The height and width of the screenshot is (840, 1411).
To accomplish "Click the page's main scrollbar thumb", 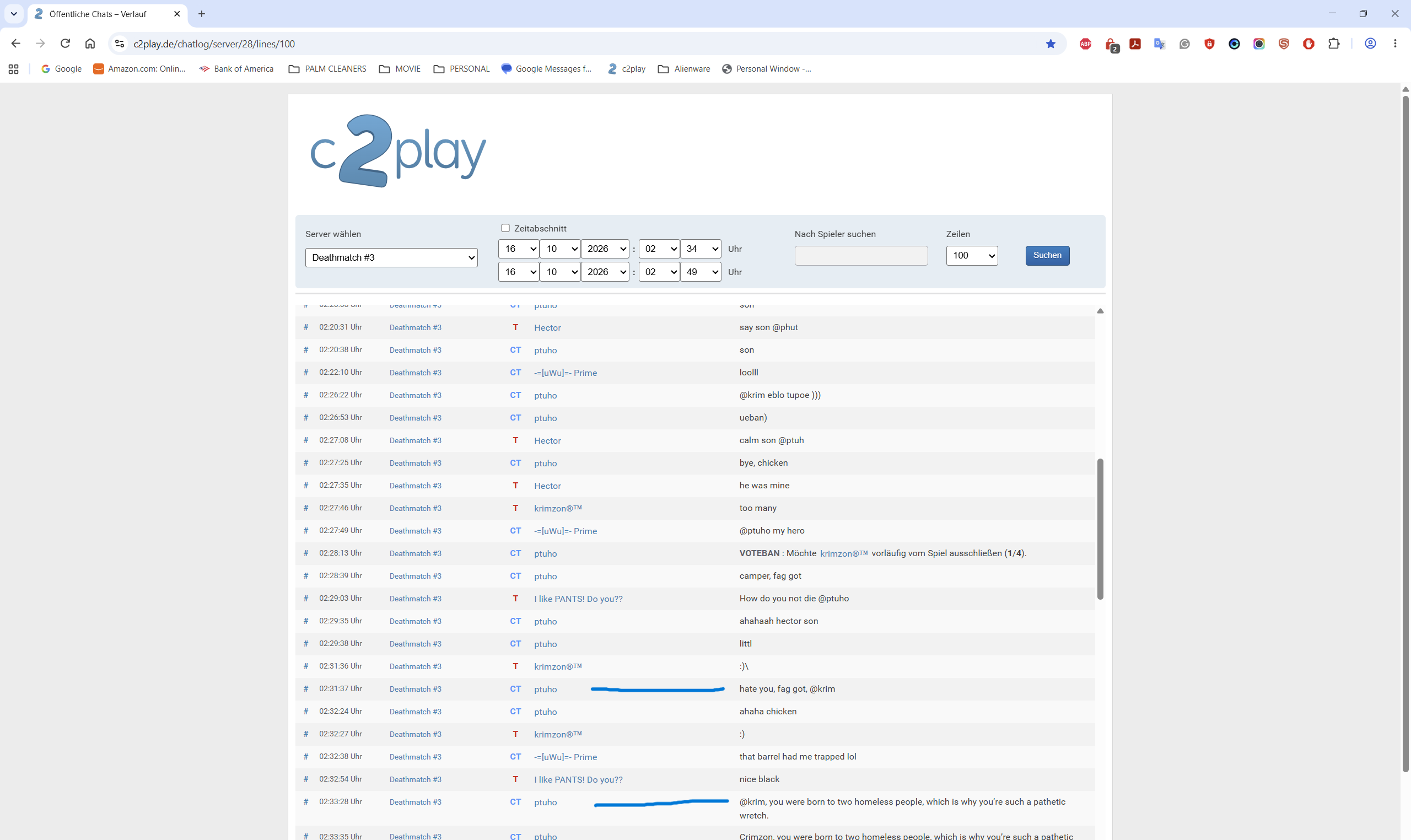I will (x=1405, y=433).
